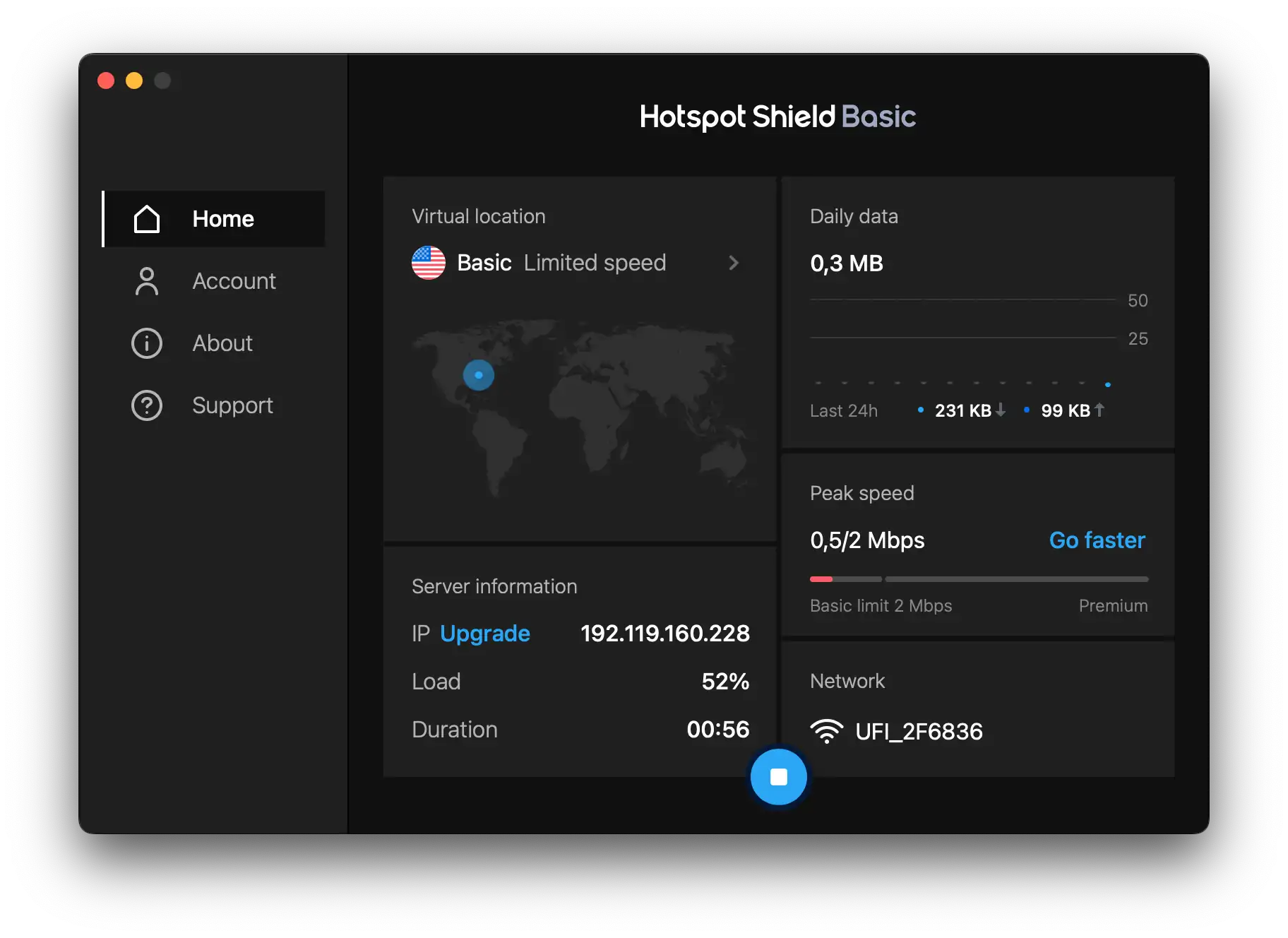Click the UFI_2F6836 network name
The image size is (1288, 938).
coord(919,732)
